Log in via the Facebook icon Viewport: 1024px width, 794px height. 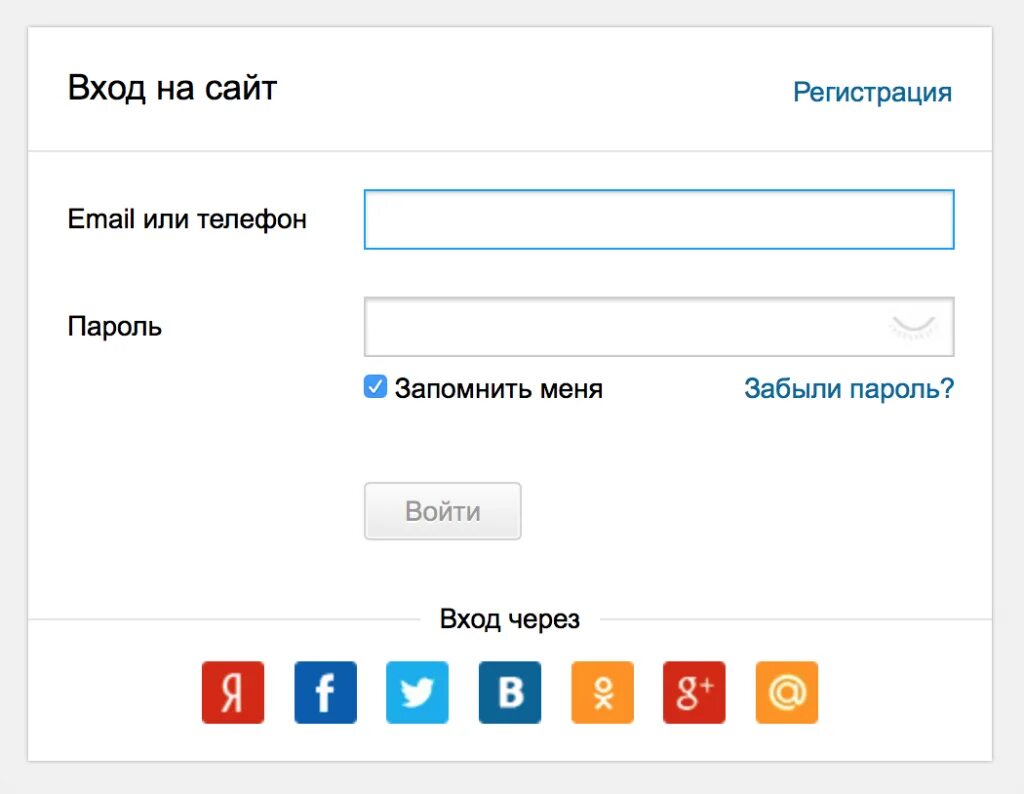click(x=325, y=692)
